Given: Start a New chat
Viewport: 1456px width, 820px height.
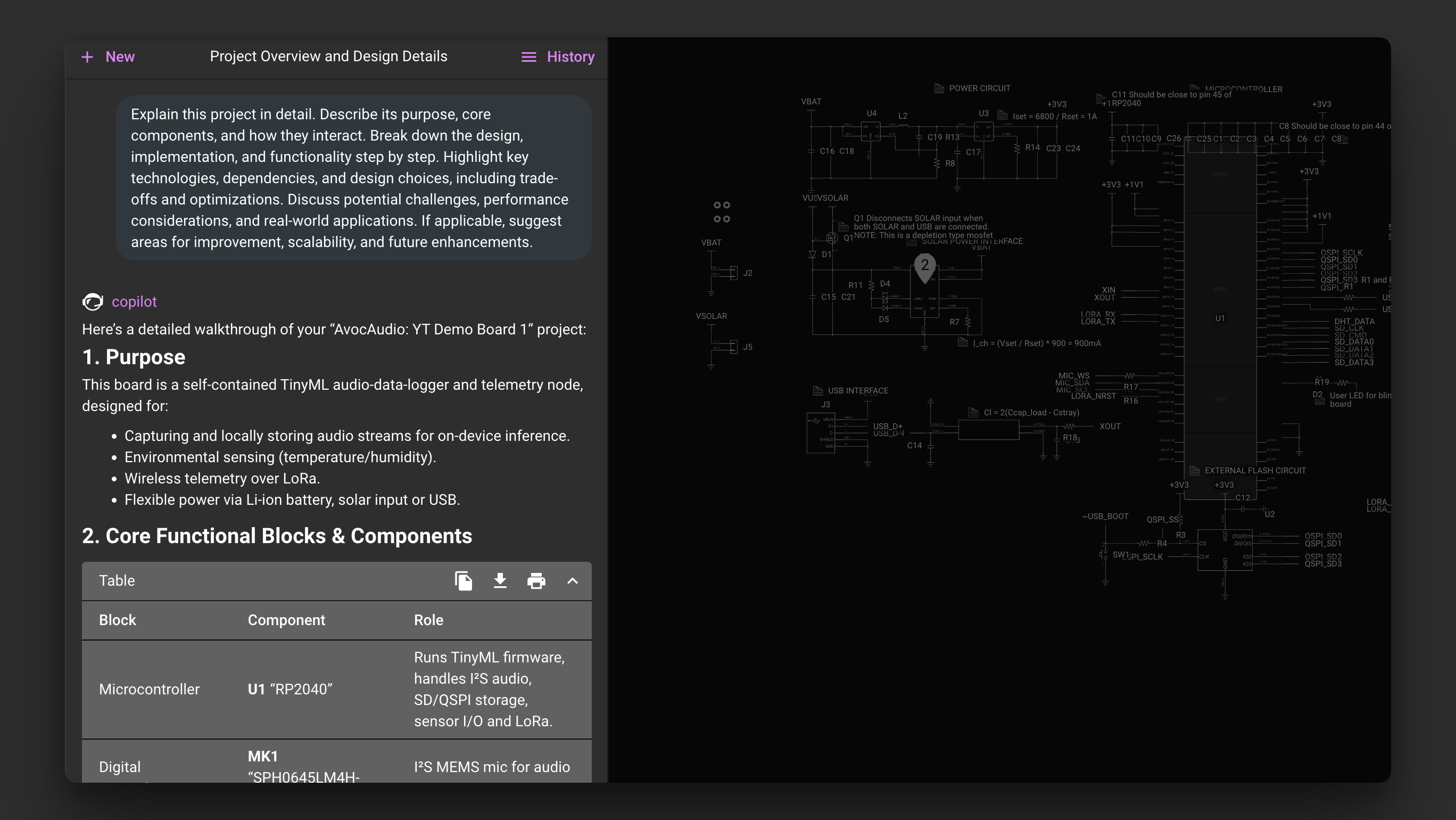Looking at the screenshot, I should point(120,57).
